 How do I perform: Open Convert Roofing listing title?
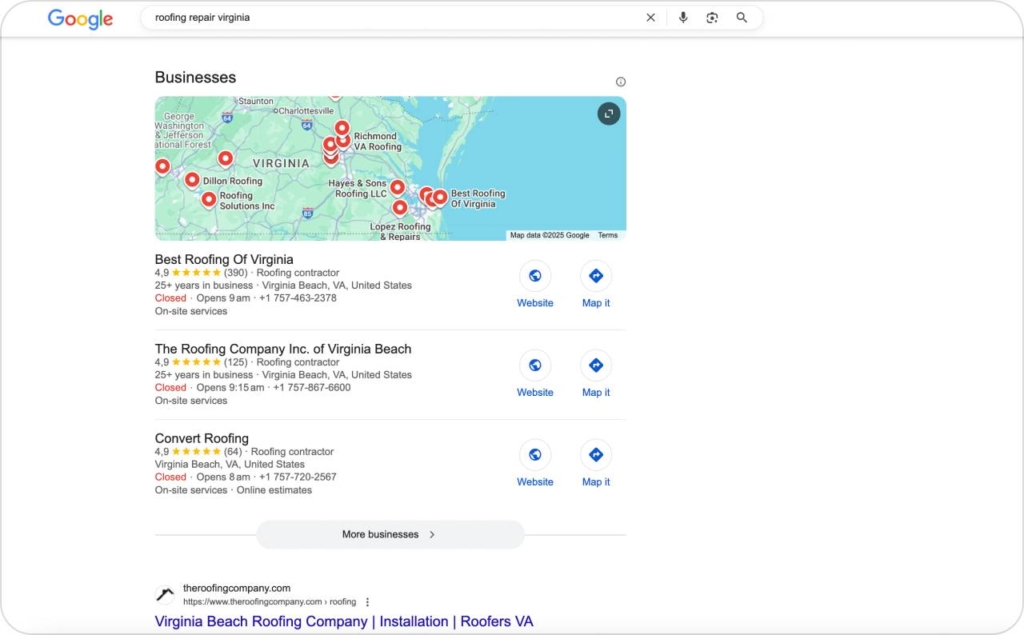pos(202,438)
